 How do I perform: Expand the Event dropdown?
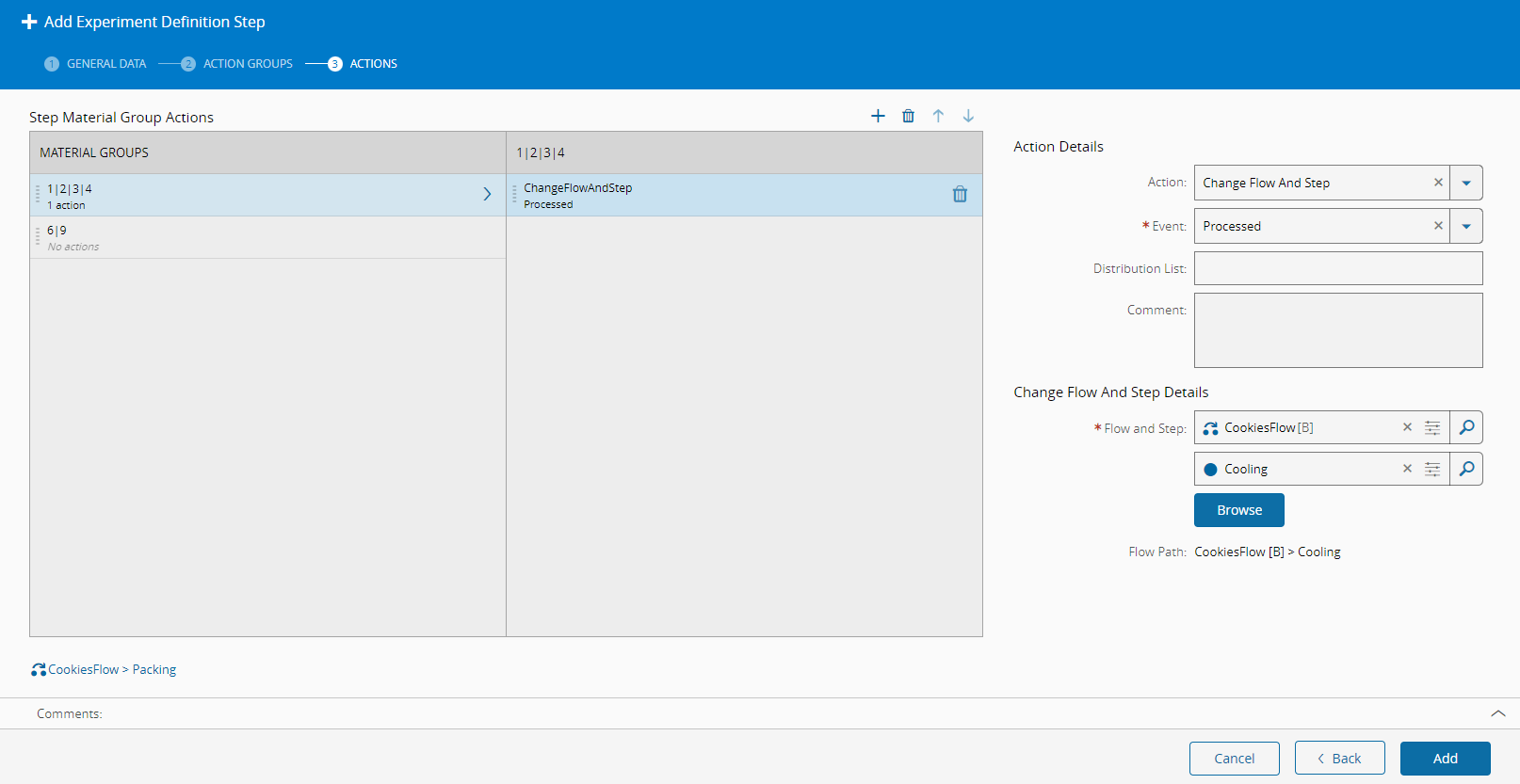(x=1466, y=226)
